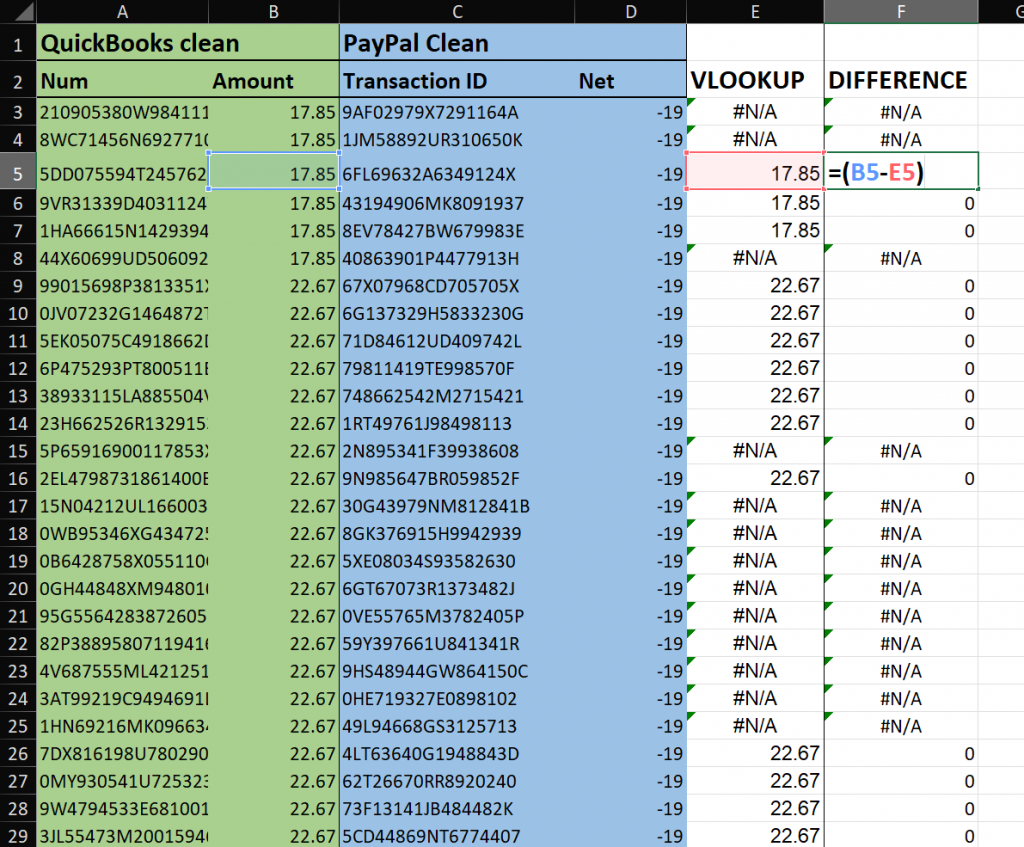Screen dimensions: 1024x847
Task: Select the DIFFERENCE header cell
Action: coord(900,81)
